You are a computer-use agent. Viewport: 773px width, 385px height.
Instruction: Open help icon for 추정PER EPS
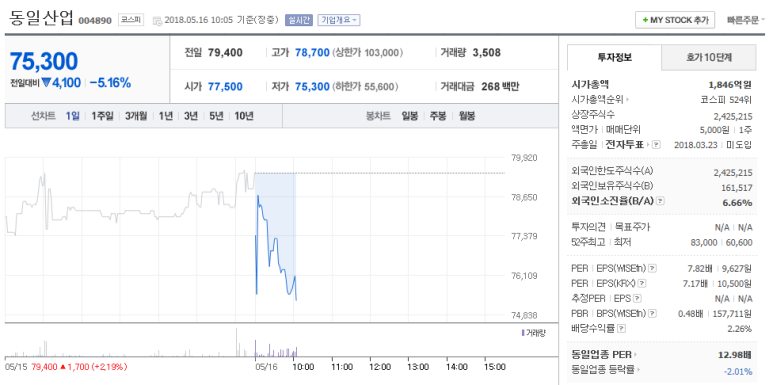coord(637,298)
